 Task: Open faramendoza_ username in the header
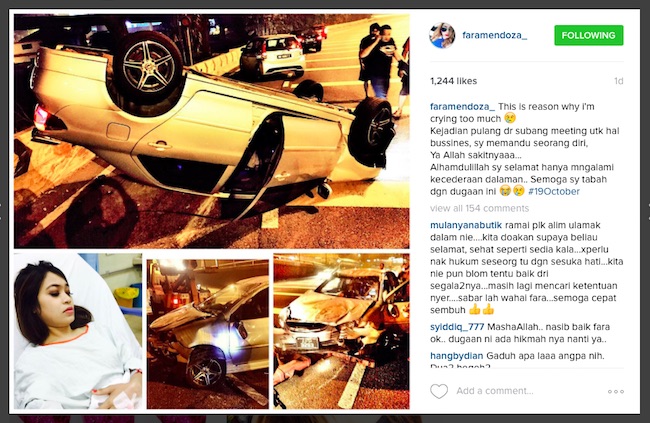(x=495, y=35)
